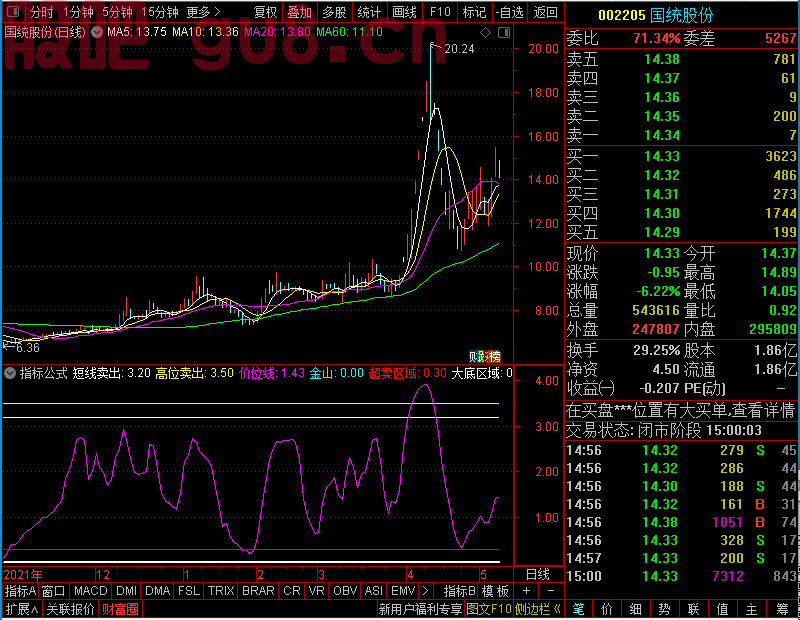This screenshot has height=620, width=800.
Task: Open 新用户福利专享 link
Action: (420, 609)
